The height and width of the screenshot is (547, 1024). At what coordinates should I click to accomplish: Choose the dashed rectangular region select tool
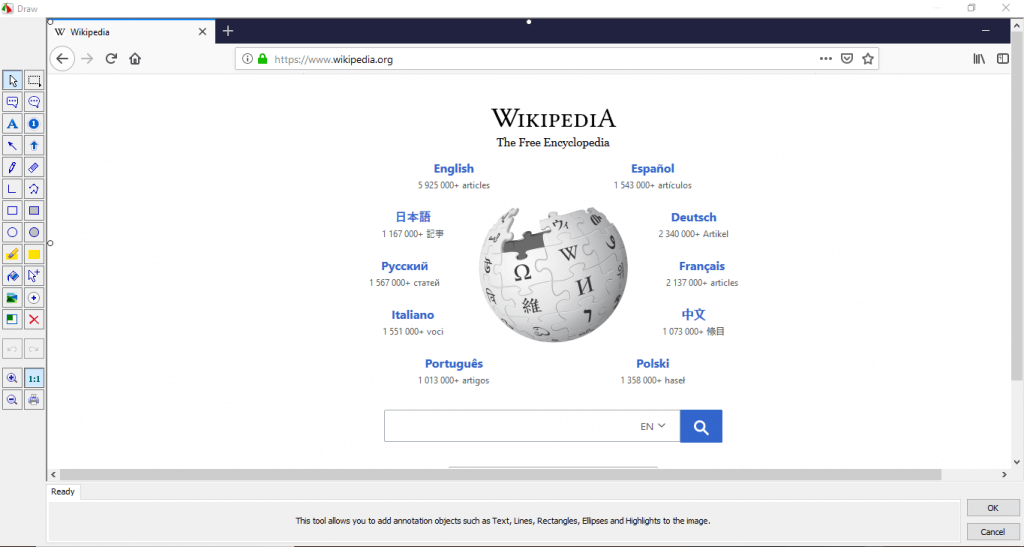coord(34,80)
